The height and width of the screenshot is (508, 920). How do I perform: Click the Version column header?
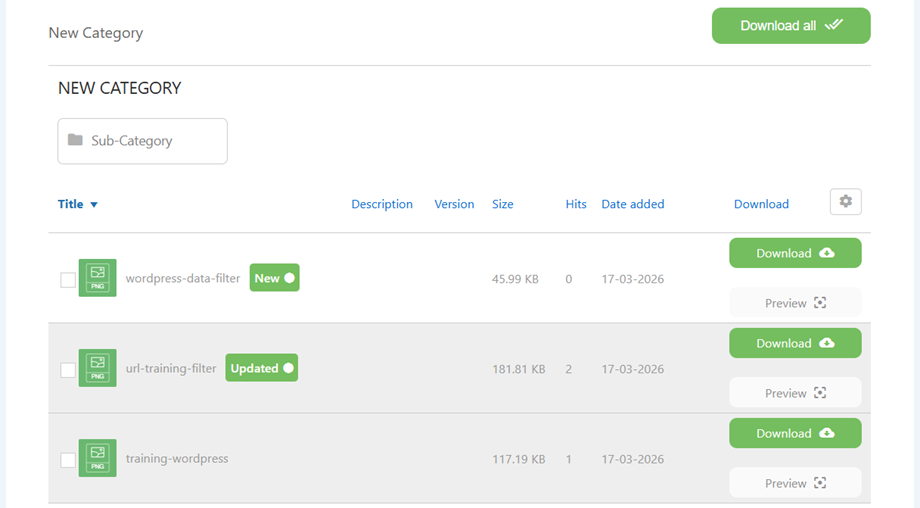click(454, 204)
